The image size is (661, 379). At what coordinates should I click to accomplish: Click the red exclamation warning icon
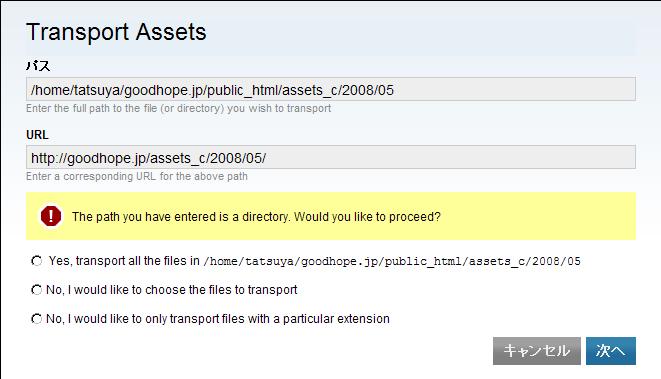point(51,216)
